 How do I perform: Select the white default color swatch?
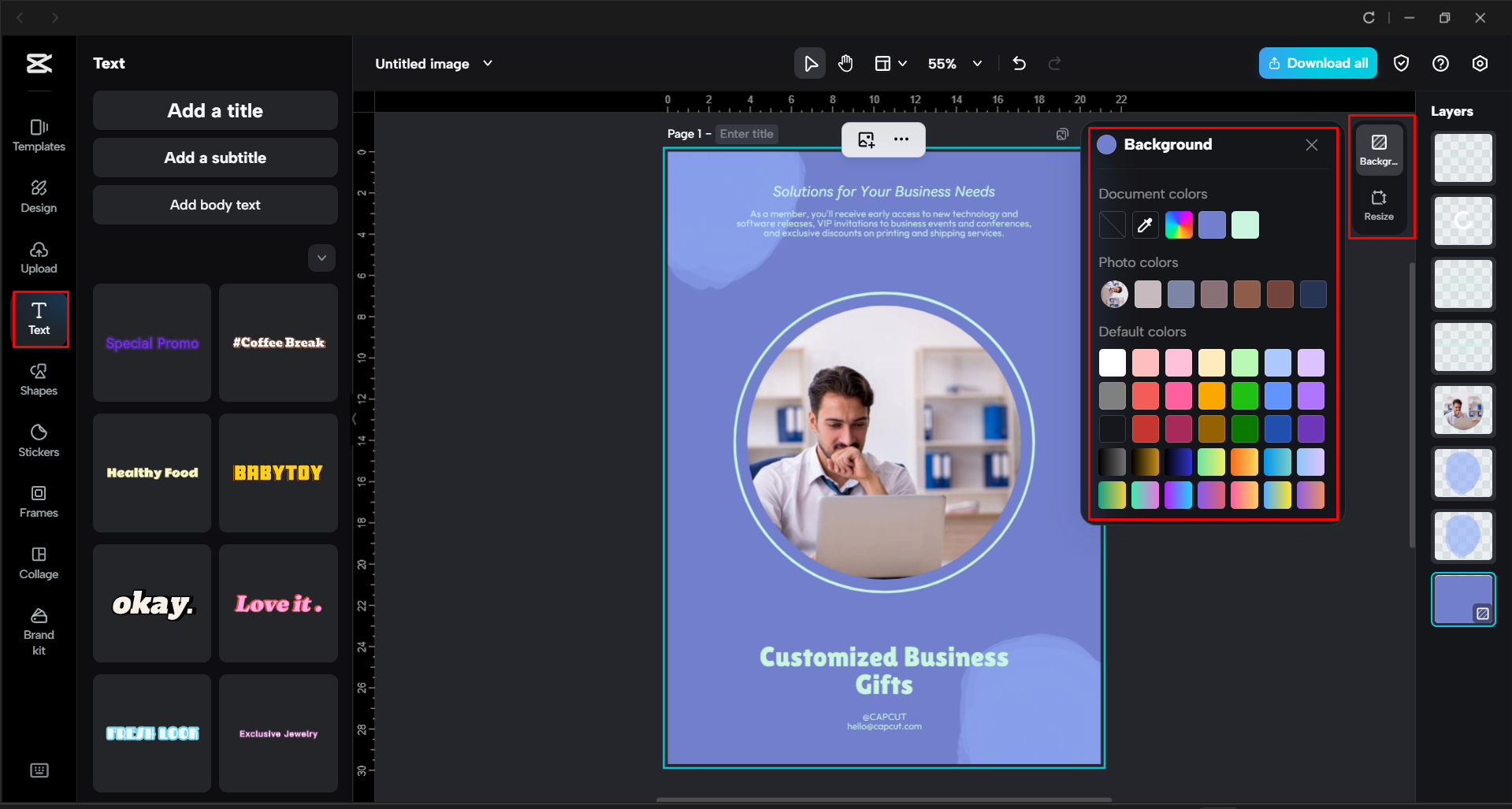(1112, 362)
